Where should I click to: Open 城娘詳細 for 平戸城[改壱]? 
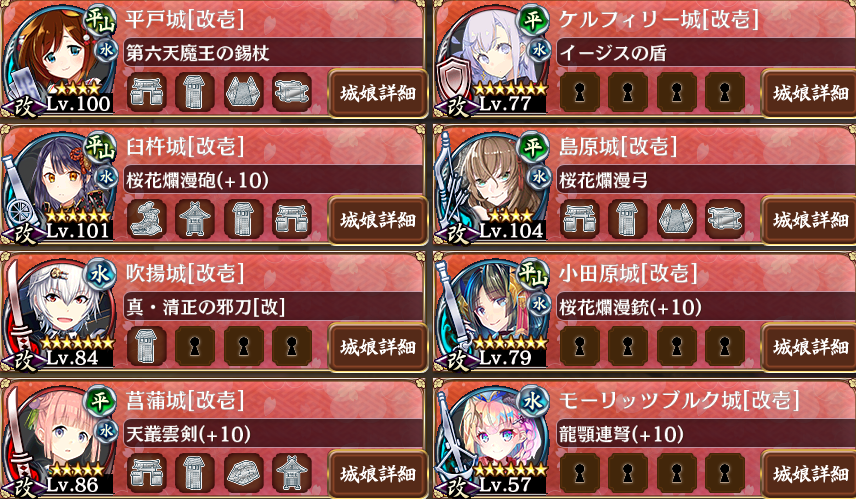point(377,93)
